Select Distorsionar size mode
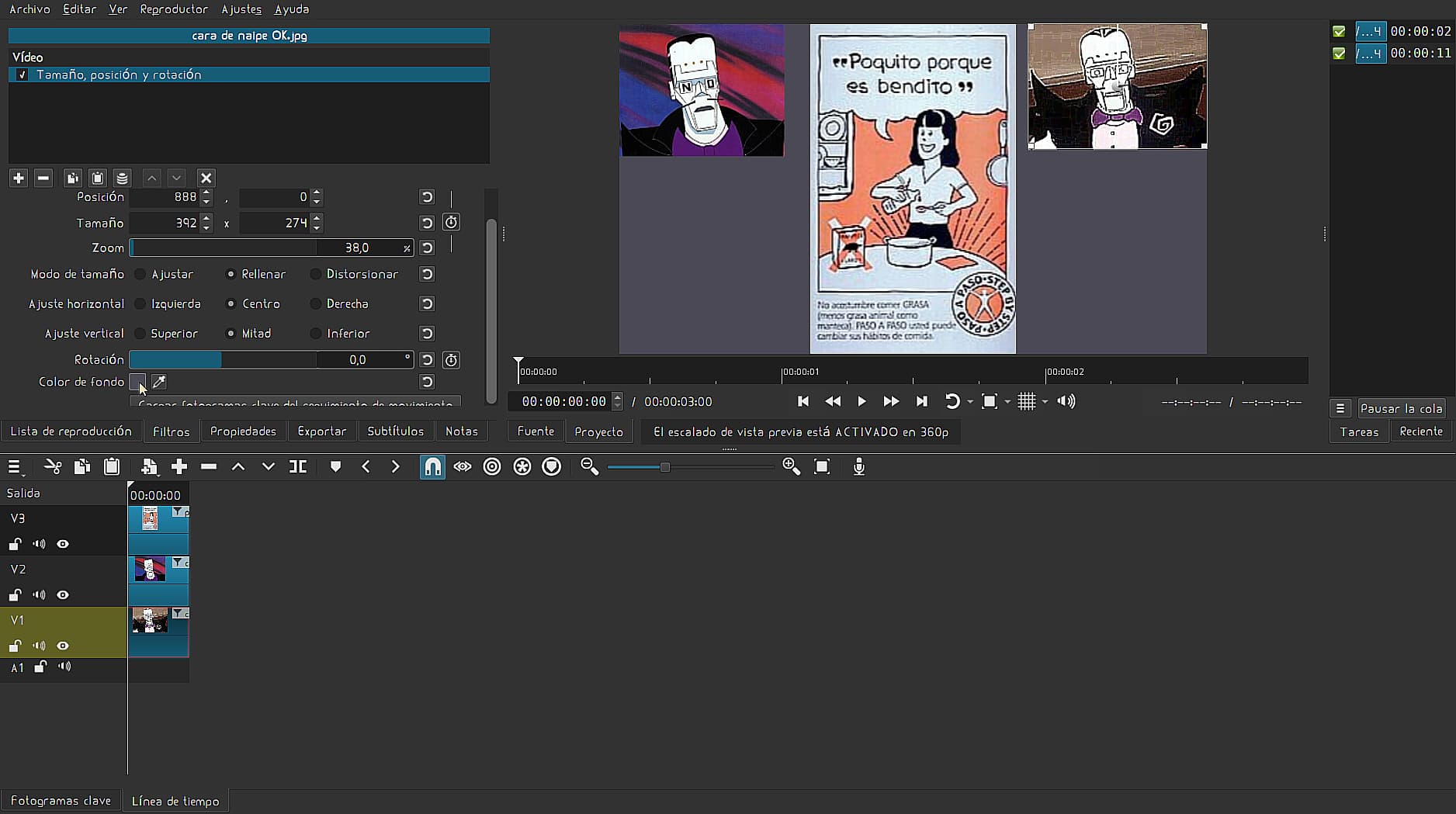The image size is (1456, 814). pos(316,274)
